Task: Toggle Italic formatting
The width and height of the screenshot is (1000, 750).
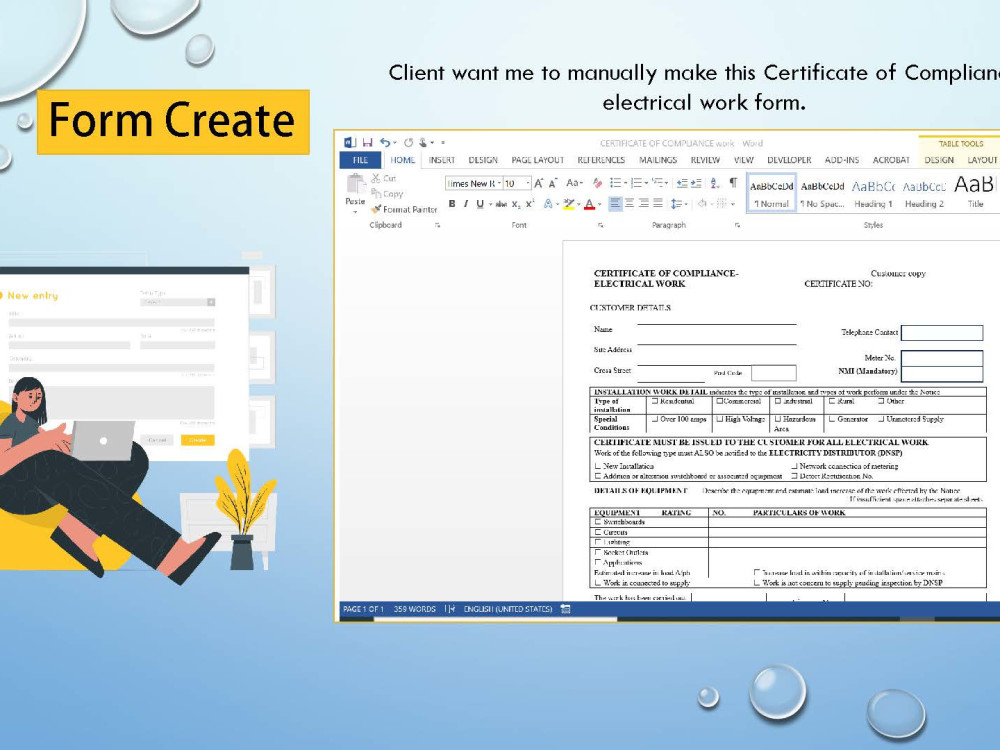Action: click(x=466, y=203)
